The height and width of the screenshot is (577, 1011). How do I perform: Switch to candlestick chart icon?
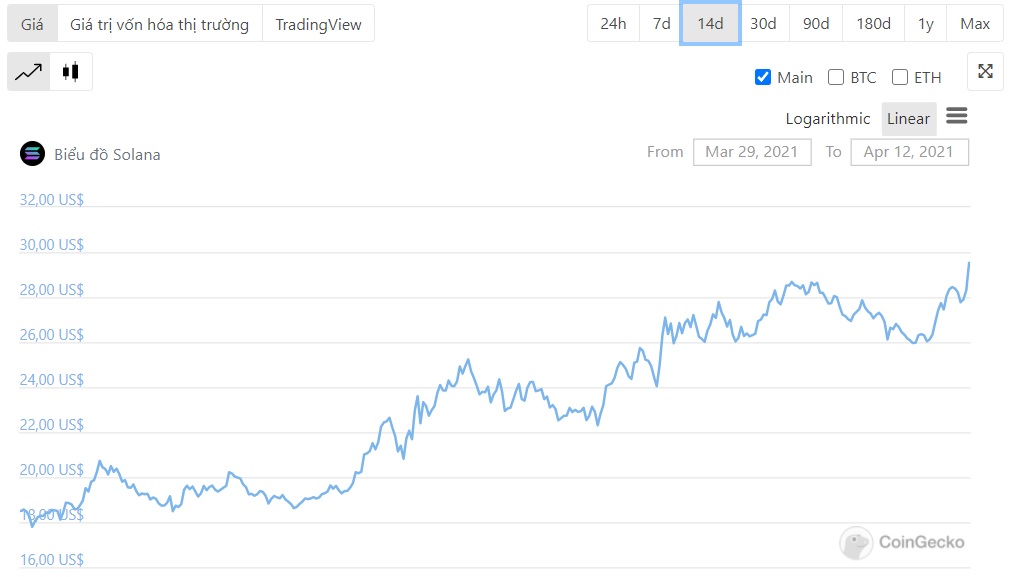(70, 72)
